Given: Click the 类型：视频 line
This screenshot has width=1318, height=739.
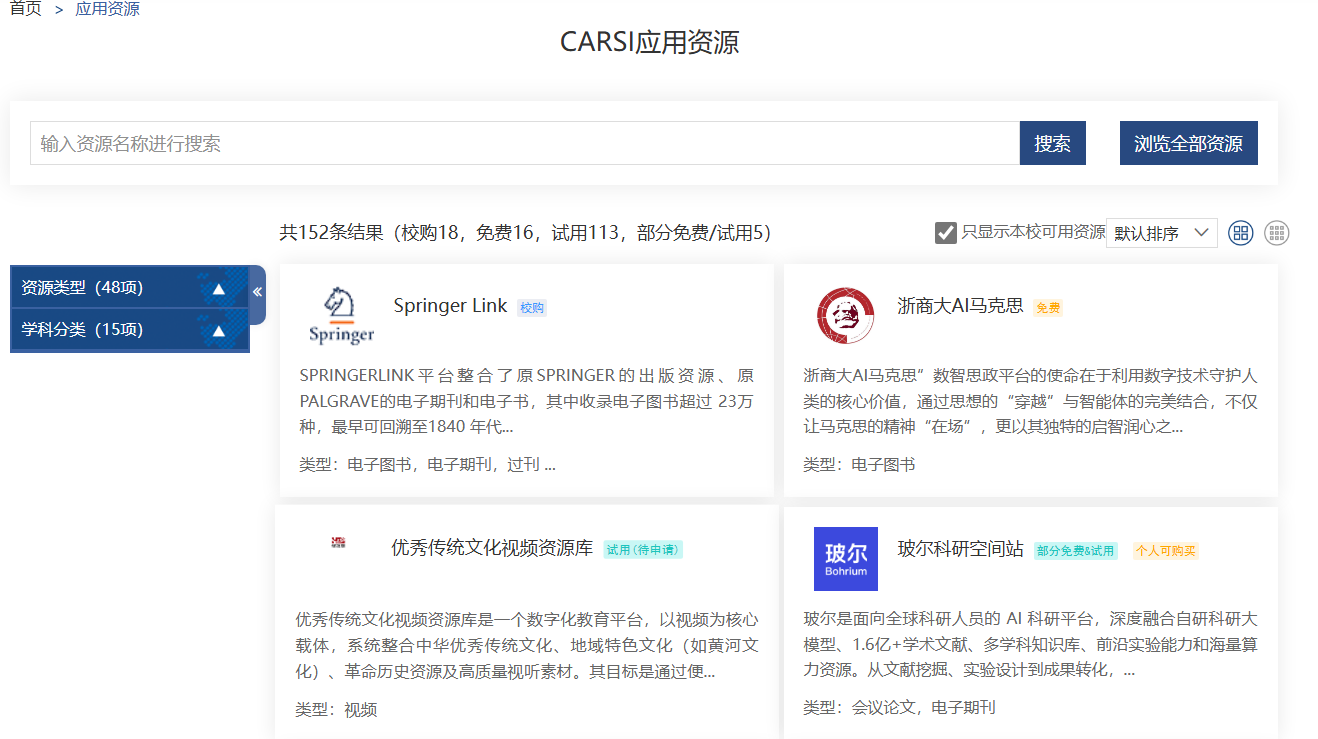Looking at the screenshot, I should [336, 710].
